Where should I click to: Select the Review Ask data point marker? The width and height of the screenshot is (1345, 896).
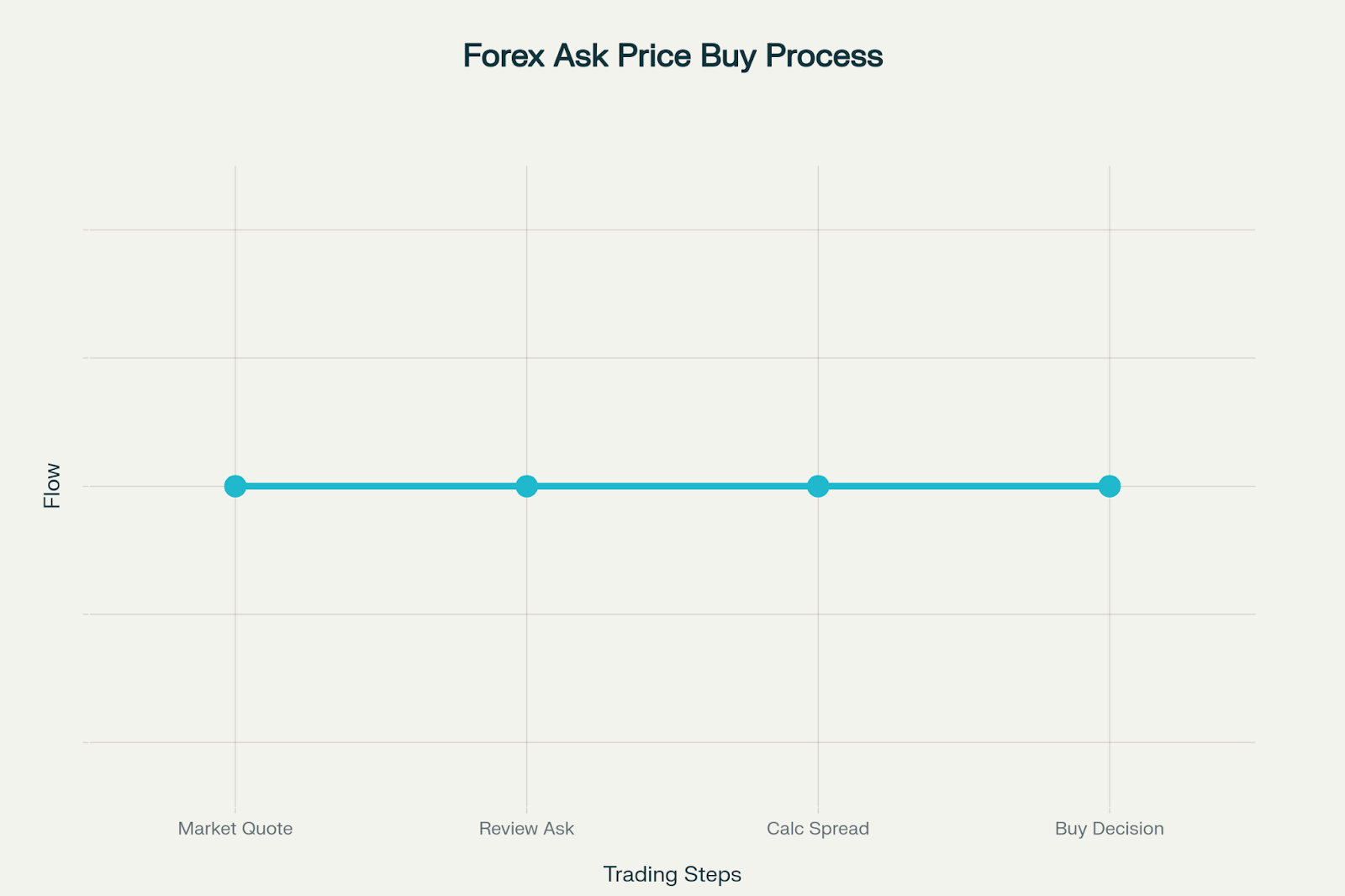(526, 486)
